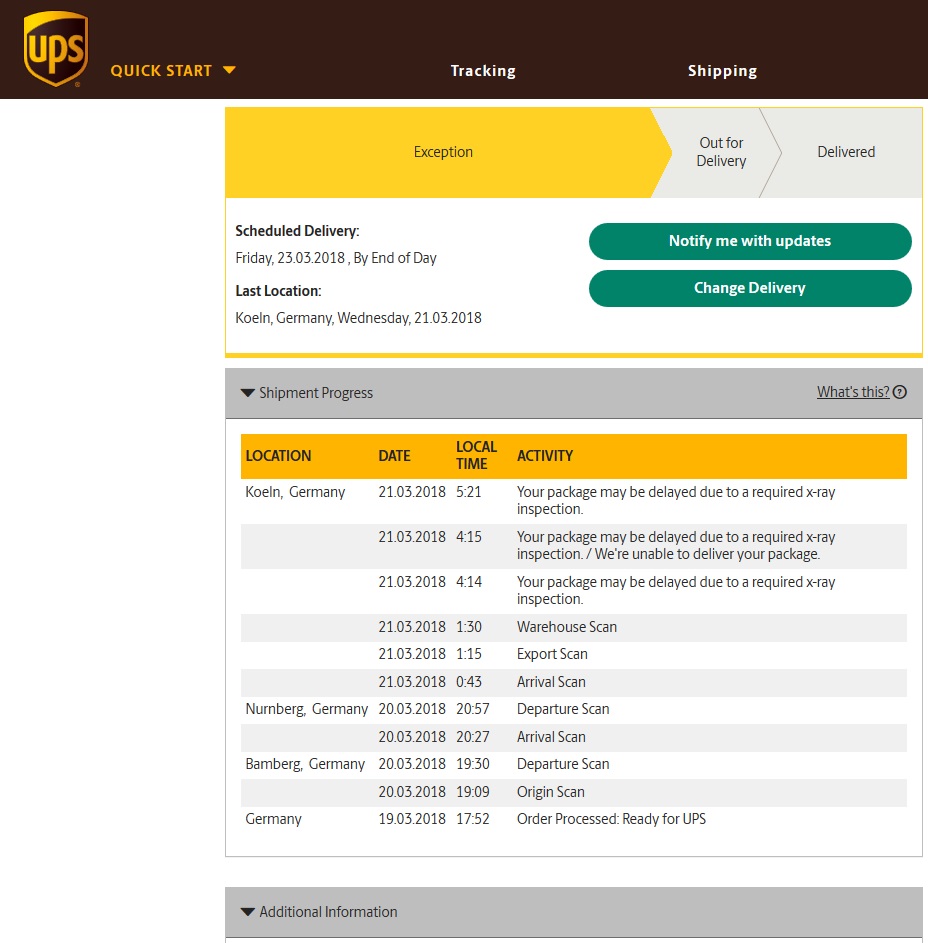Click the Last Location label
Screen dimensions: 928x943
278,291
